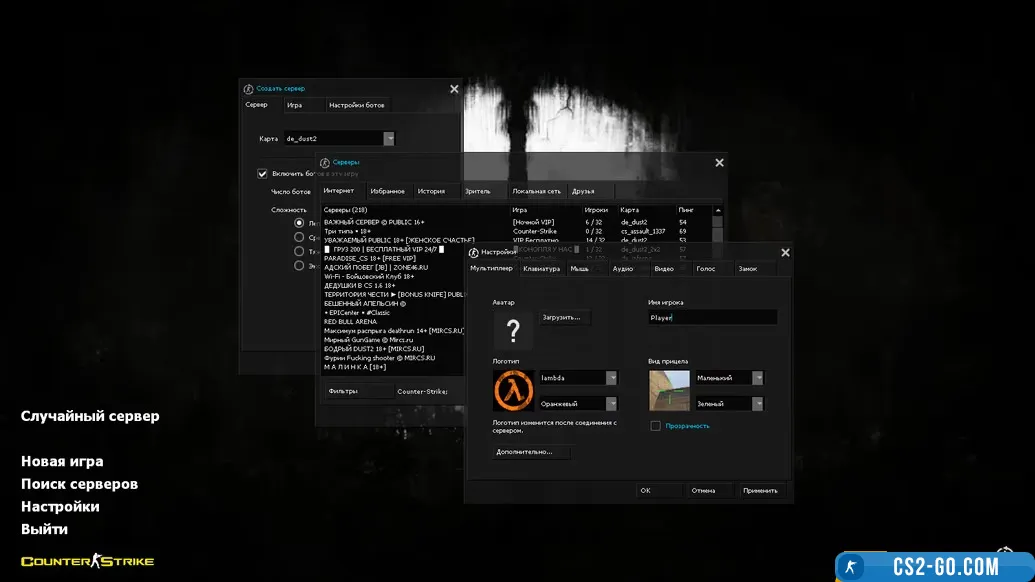Open the Избранное tab in server browser
The width and height of the screenshot is (1035, 582).
[387, 191]
